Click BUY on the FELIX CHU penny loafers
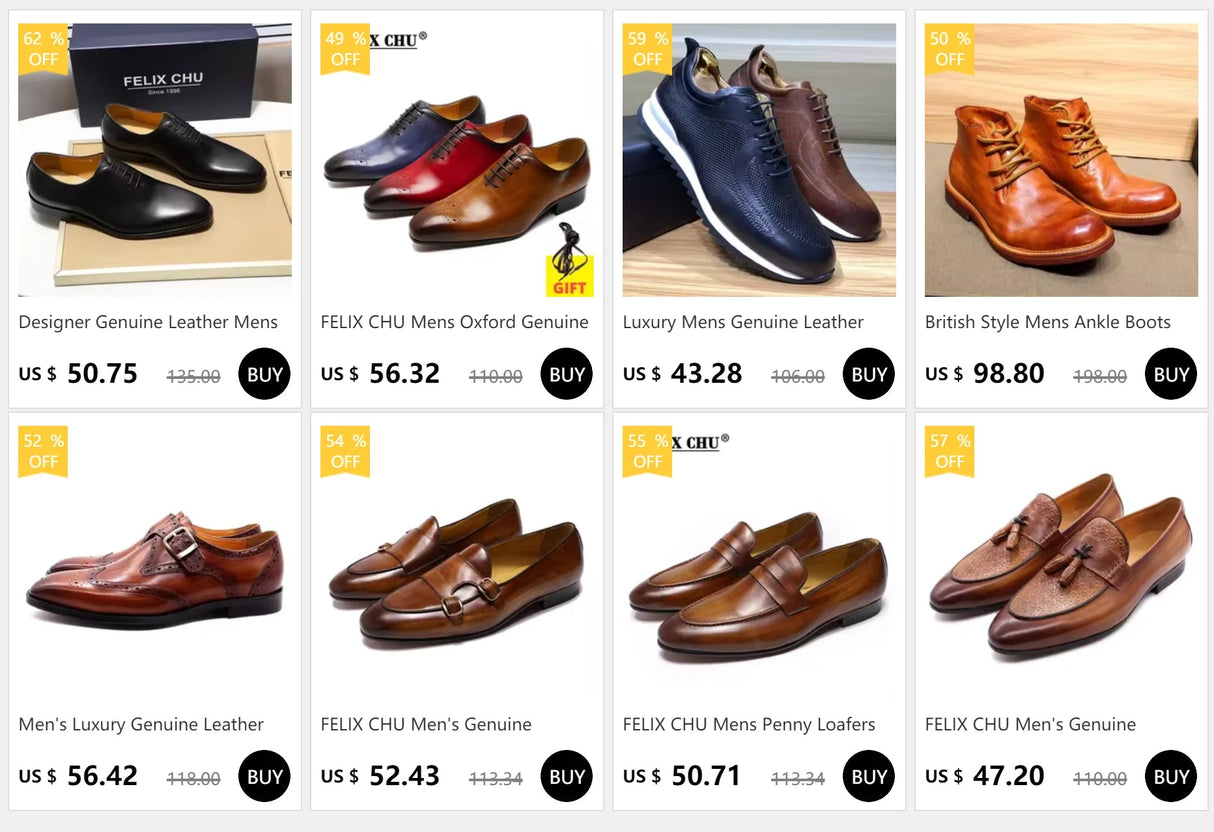1214x832 pixels. click(868, 775)
